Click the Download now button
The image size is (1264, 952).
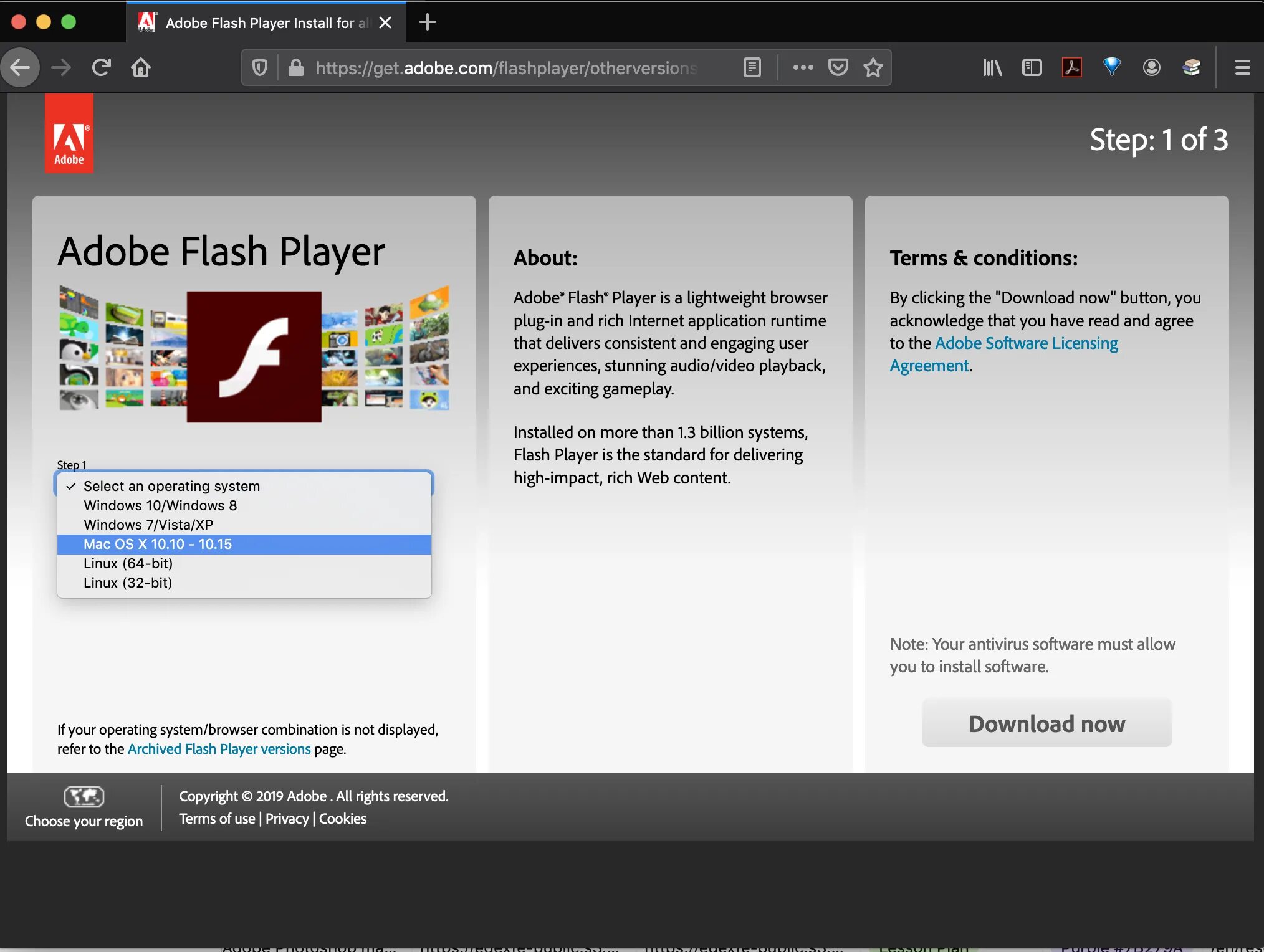(1046, 723)
